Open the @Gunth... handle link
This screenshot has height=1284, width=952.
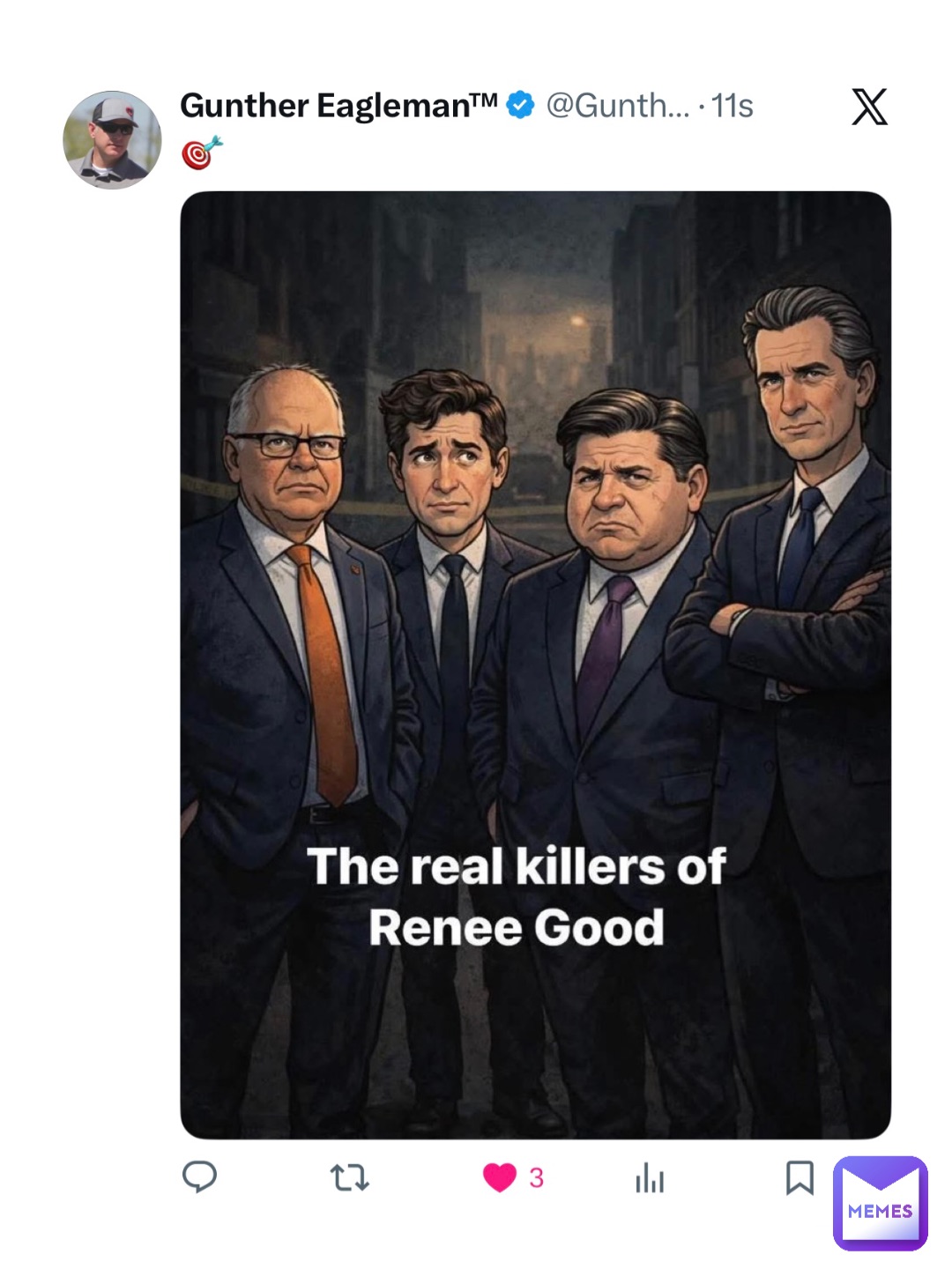click(617, 106)
